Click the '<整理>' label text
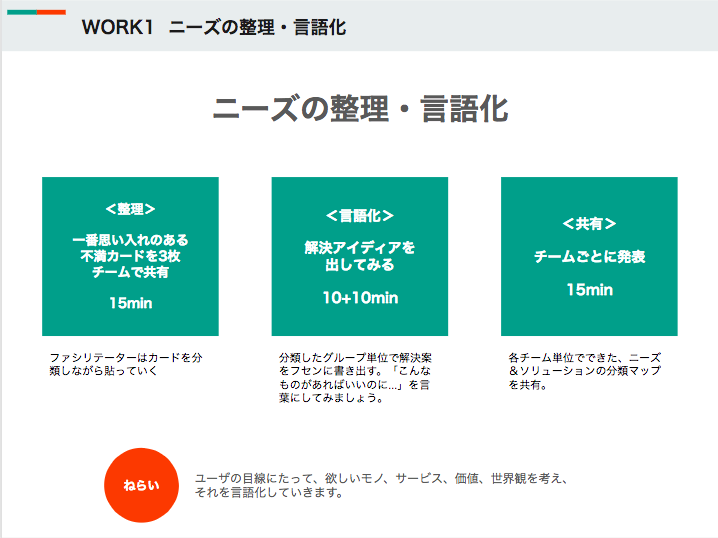This screenshot has height=538, width=718. 131,209
